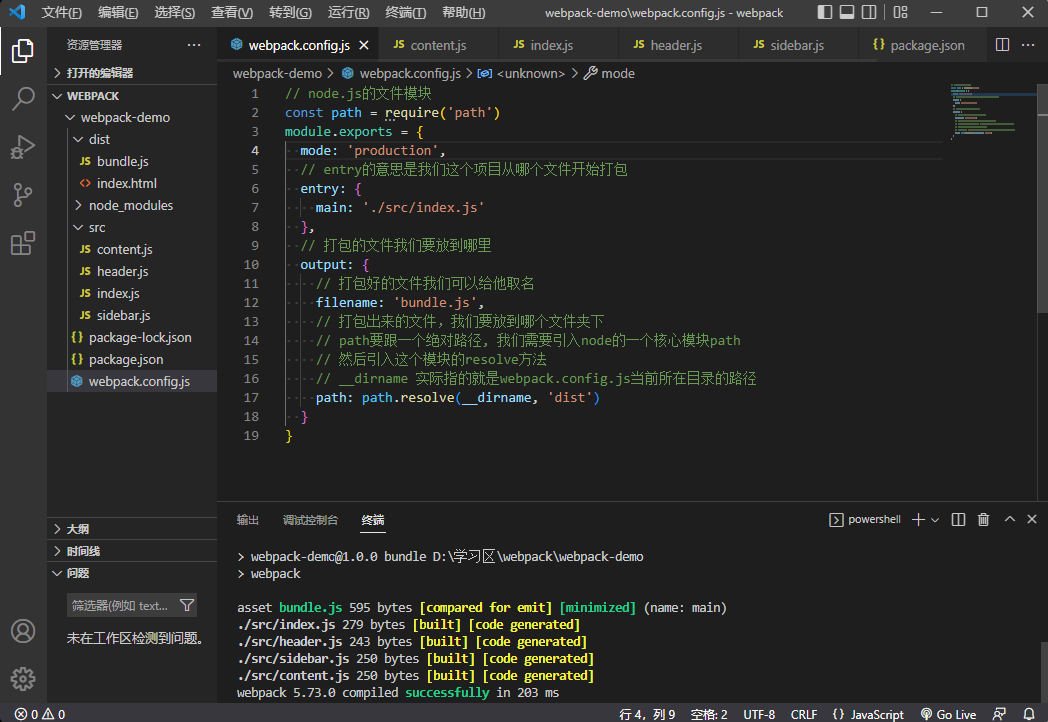The image size is (1048, 722).
Task: Add a new terminal with plus icon
Action: click(x=918, y=519)
